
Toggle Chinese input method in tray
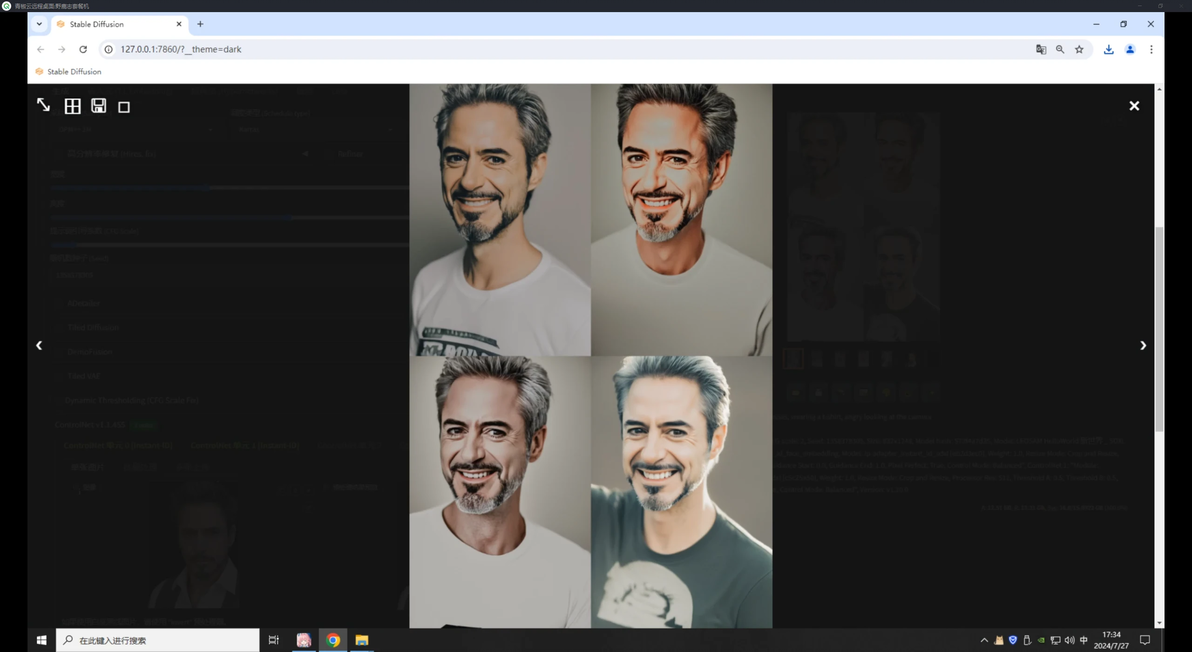1083,640
